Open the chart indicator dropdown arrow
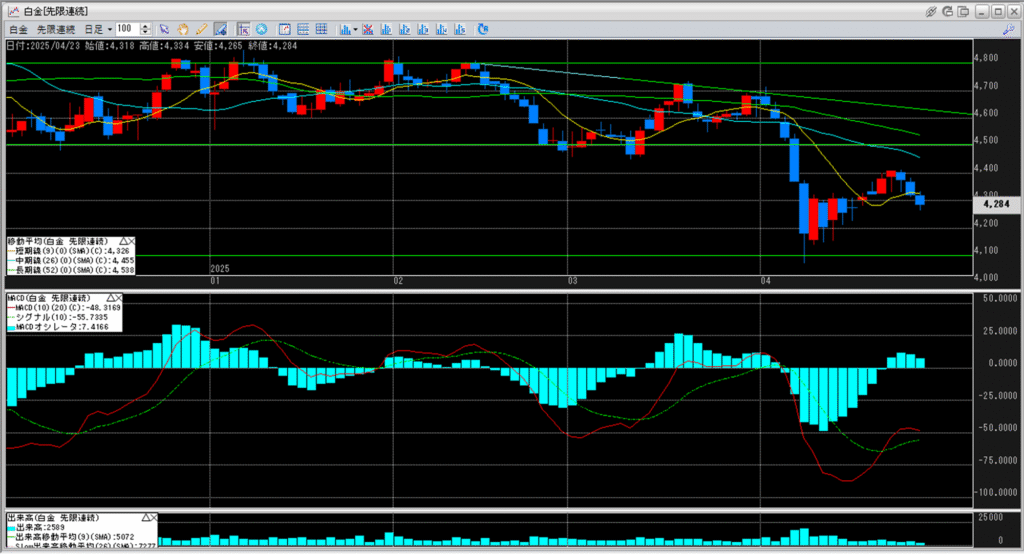Image resolution: width=1024 pixels, height=554 pixels. [355, 29]
